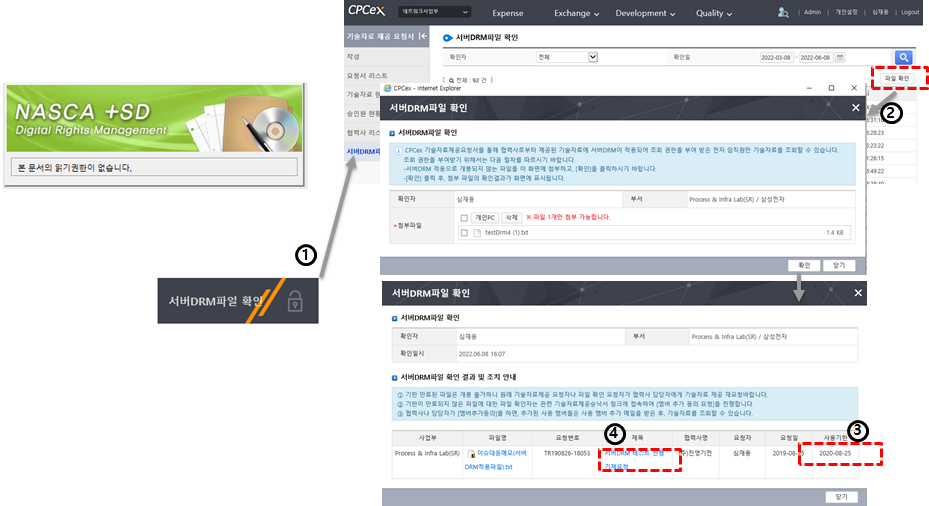Toggle the select-all checkbox beside 개인PC

(464, 217)
